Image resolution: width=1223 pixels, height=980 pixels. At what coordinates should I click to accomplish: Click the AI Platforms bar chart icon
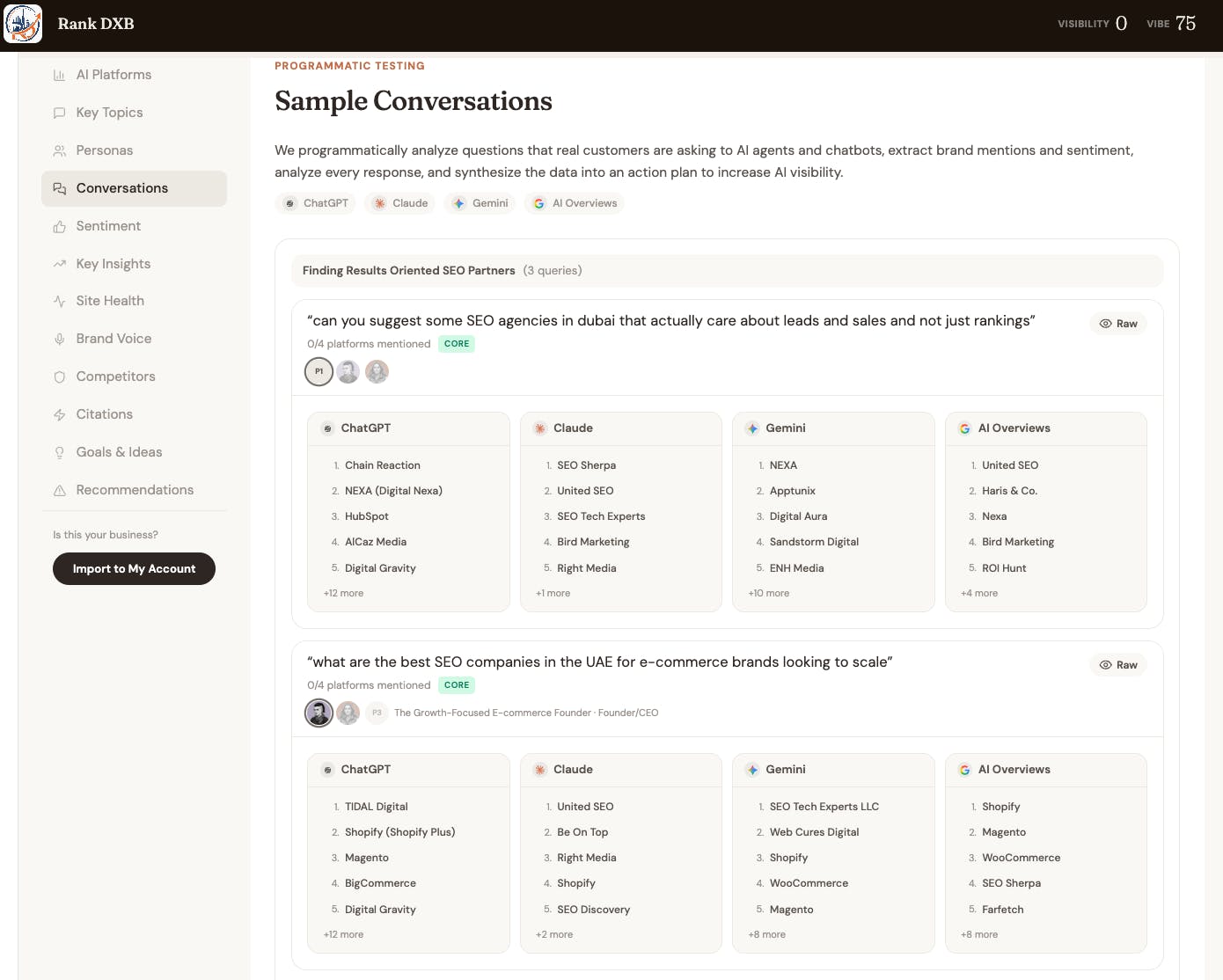(x=59, y=75)
